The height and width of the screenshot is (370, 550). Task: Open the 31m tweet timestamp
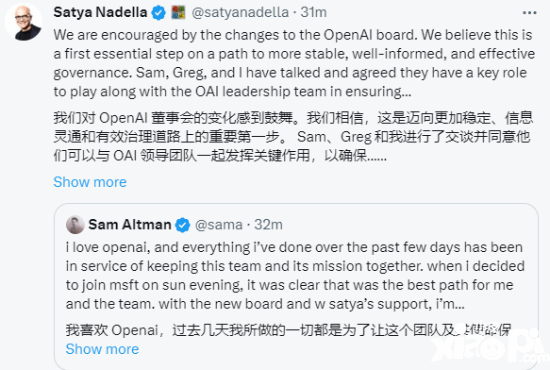tap(313, 13)
